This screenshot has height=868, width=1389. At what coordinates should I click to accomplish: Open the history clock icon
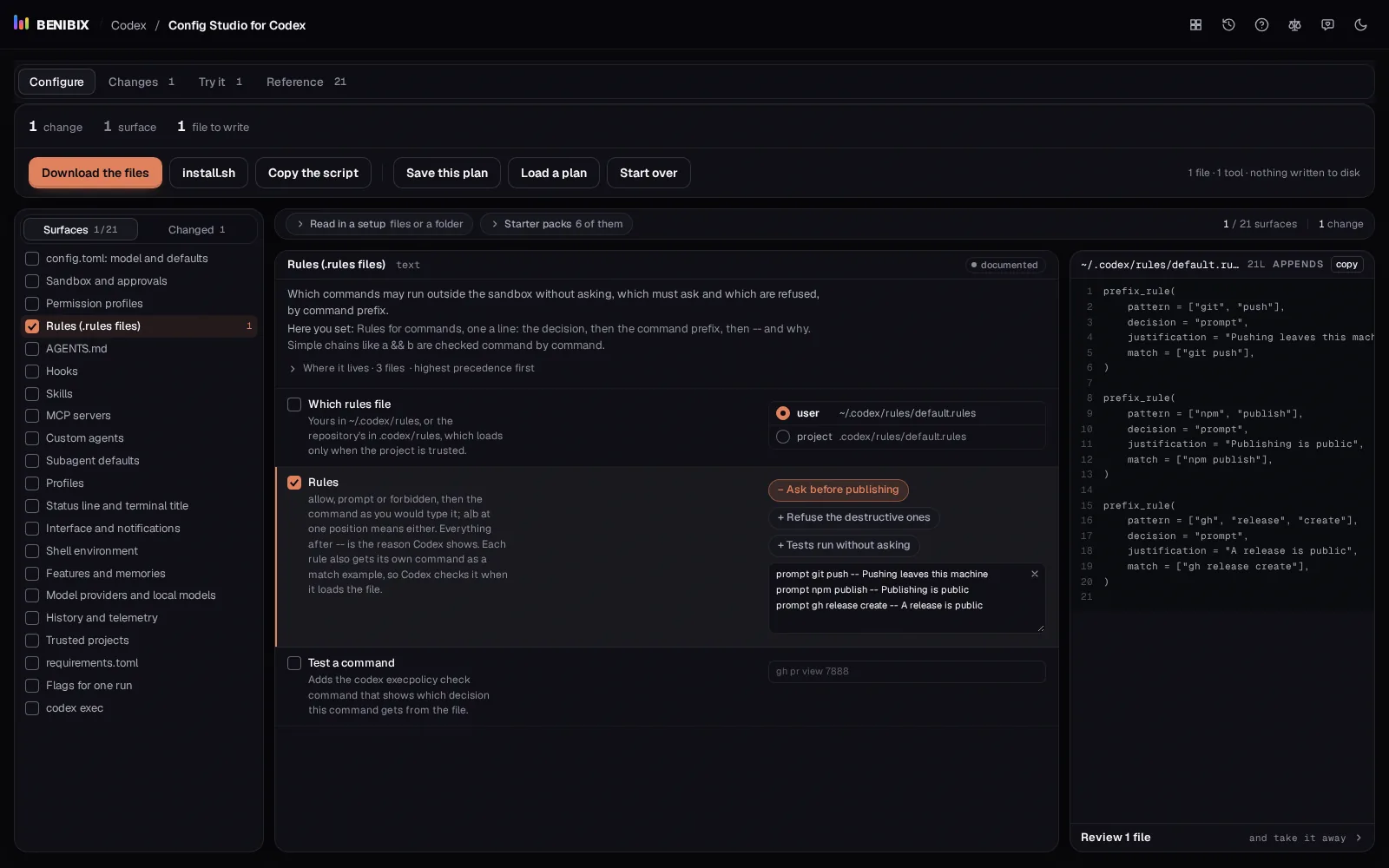coord(1228,25)
